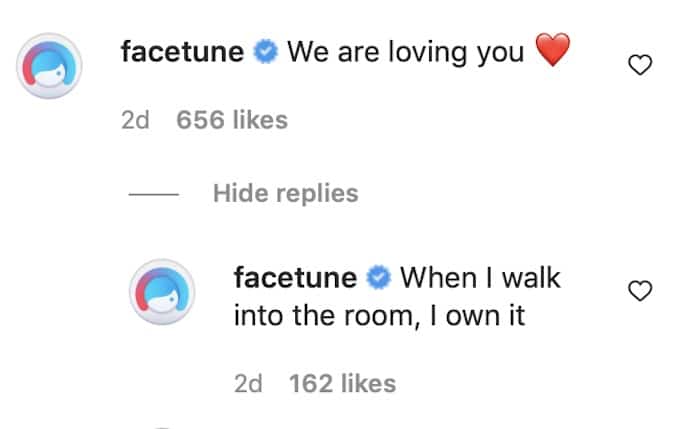Screen dimensions: 680x429
Task: Click the 2d timestamp beside 656 likes
Action: (134, 121)
